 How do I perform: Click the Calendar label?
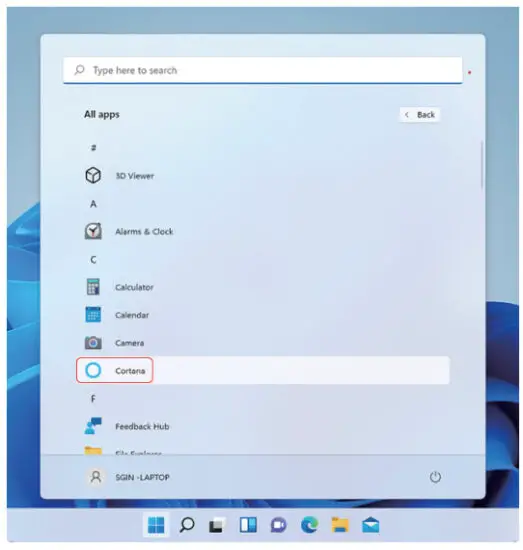click(132, 315)
